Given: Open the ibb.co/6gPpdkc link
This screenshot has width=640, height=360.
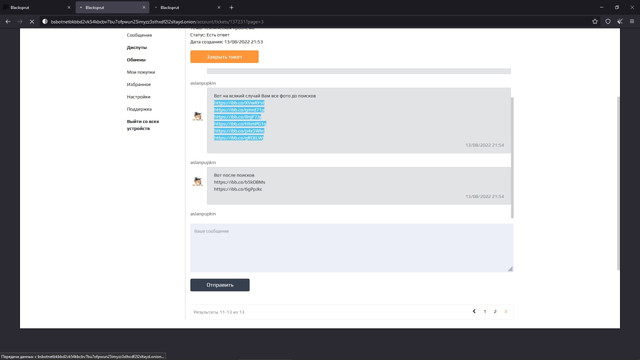Looking at the screenshot, I should tap(238, 189).
